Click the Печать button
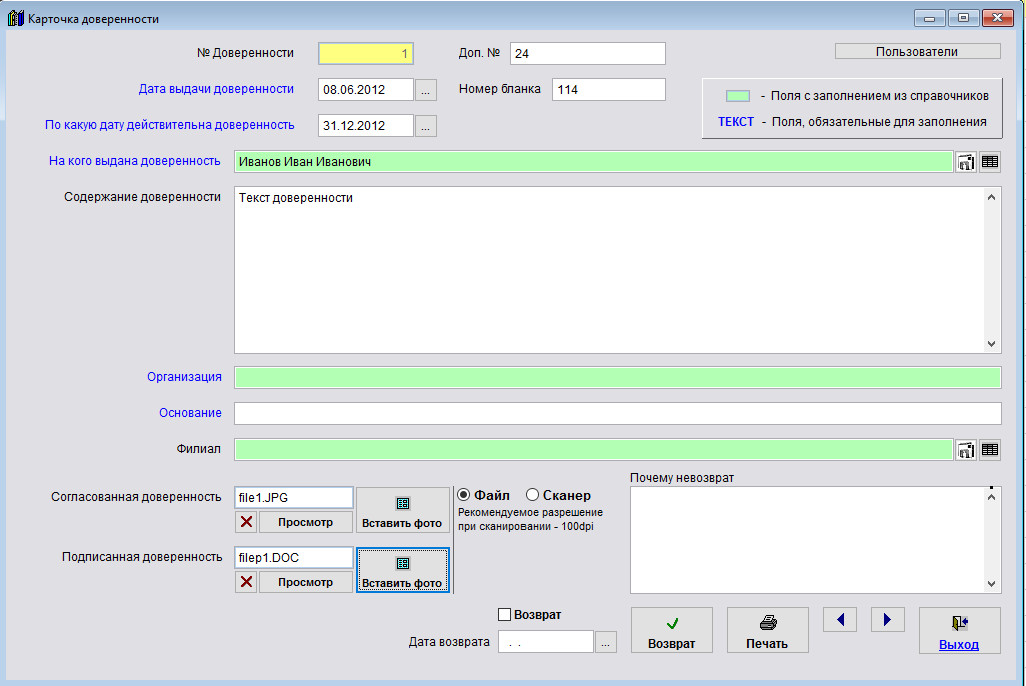This screenshot has width=1026, height=686. tap(767, 631)
